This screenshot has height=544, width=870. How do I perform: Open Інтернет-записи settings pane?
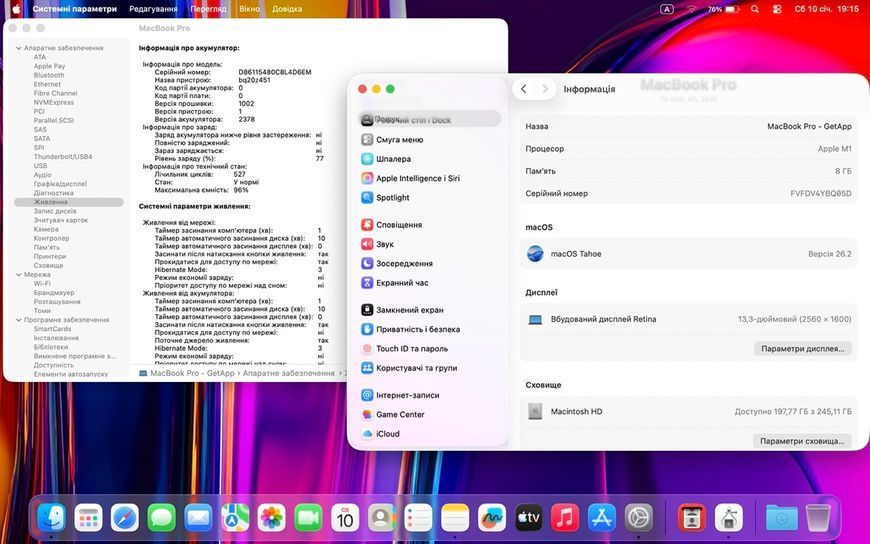(431, 395)
